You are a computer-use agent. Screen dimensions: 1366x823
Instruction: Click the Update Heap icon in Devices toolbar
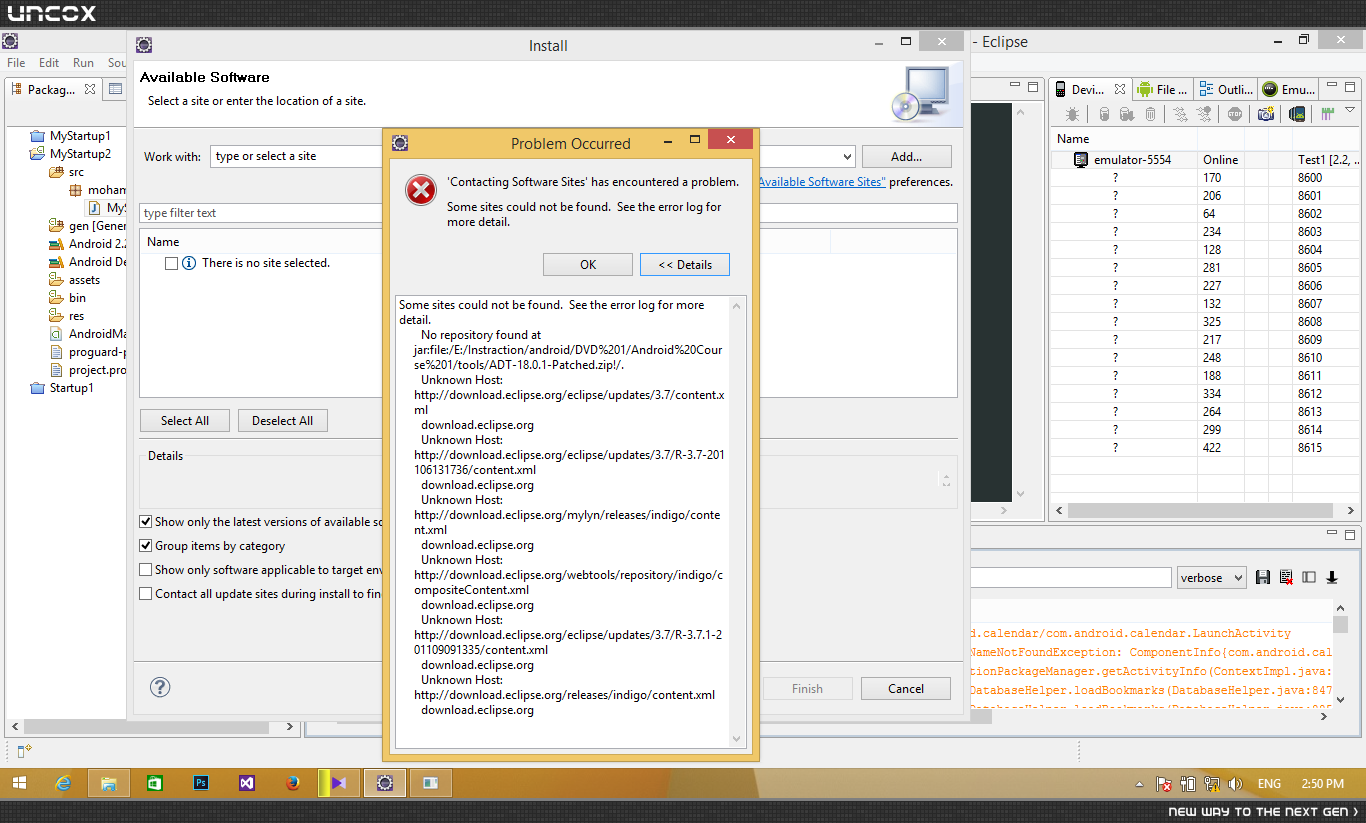(x=1104, y=114)
